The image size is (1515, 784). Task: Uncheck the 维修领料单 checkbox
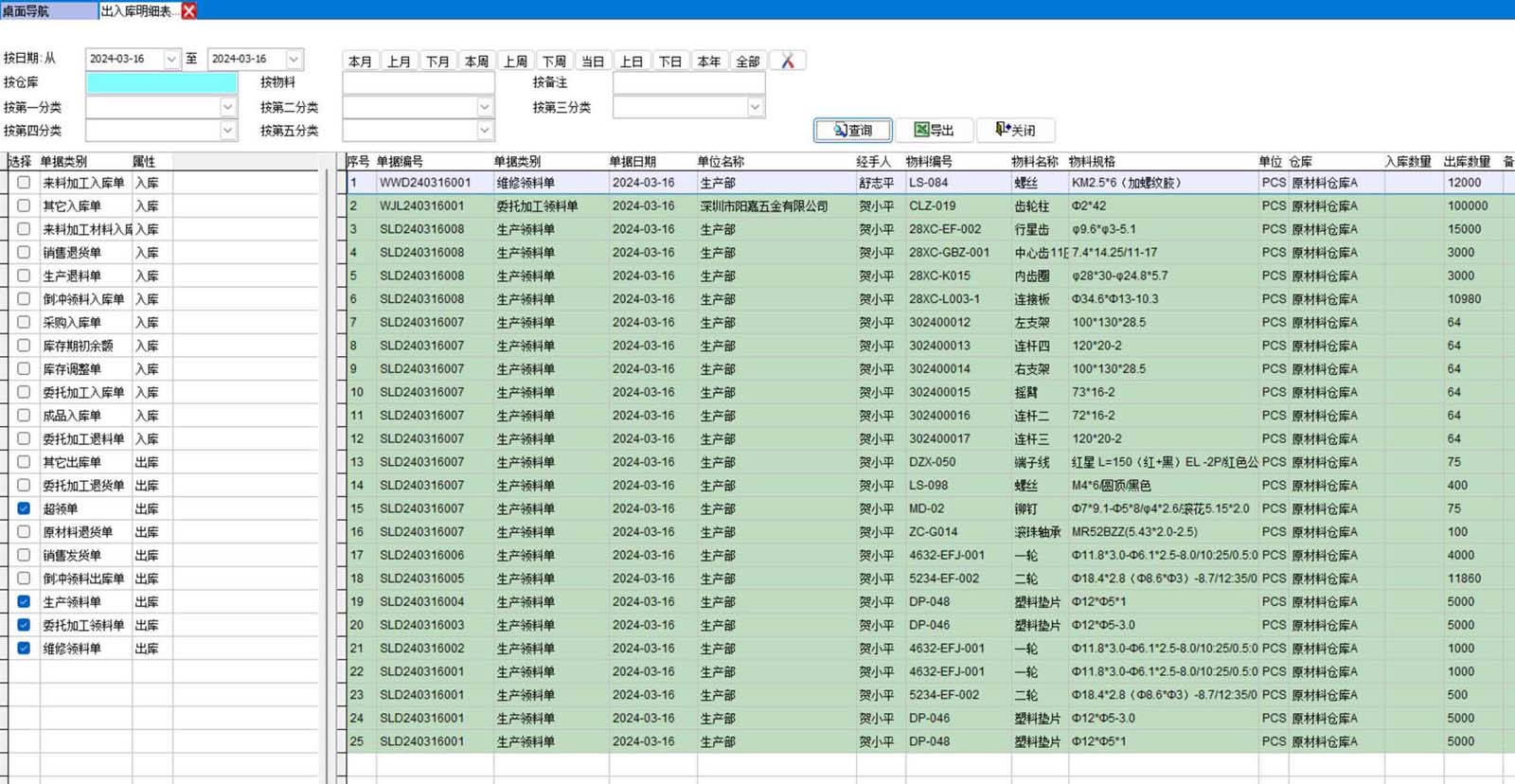pos(24,649)
